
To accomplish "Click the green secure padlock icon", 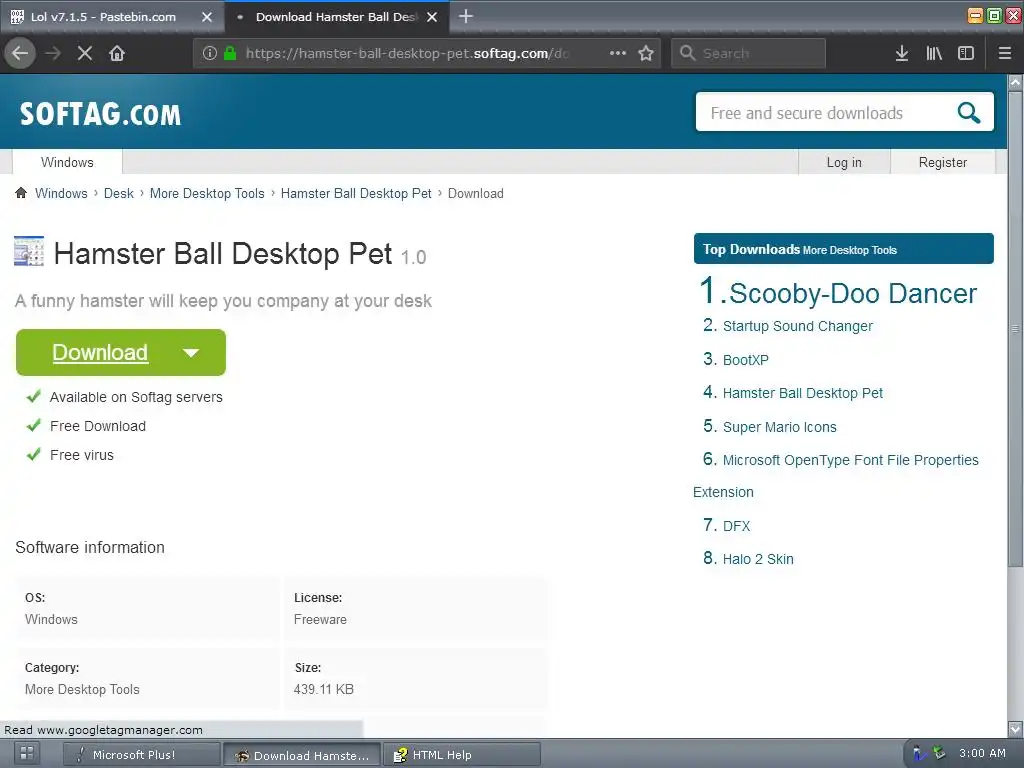I will click(x=230, y=53).
